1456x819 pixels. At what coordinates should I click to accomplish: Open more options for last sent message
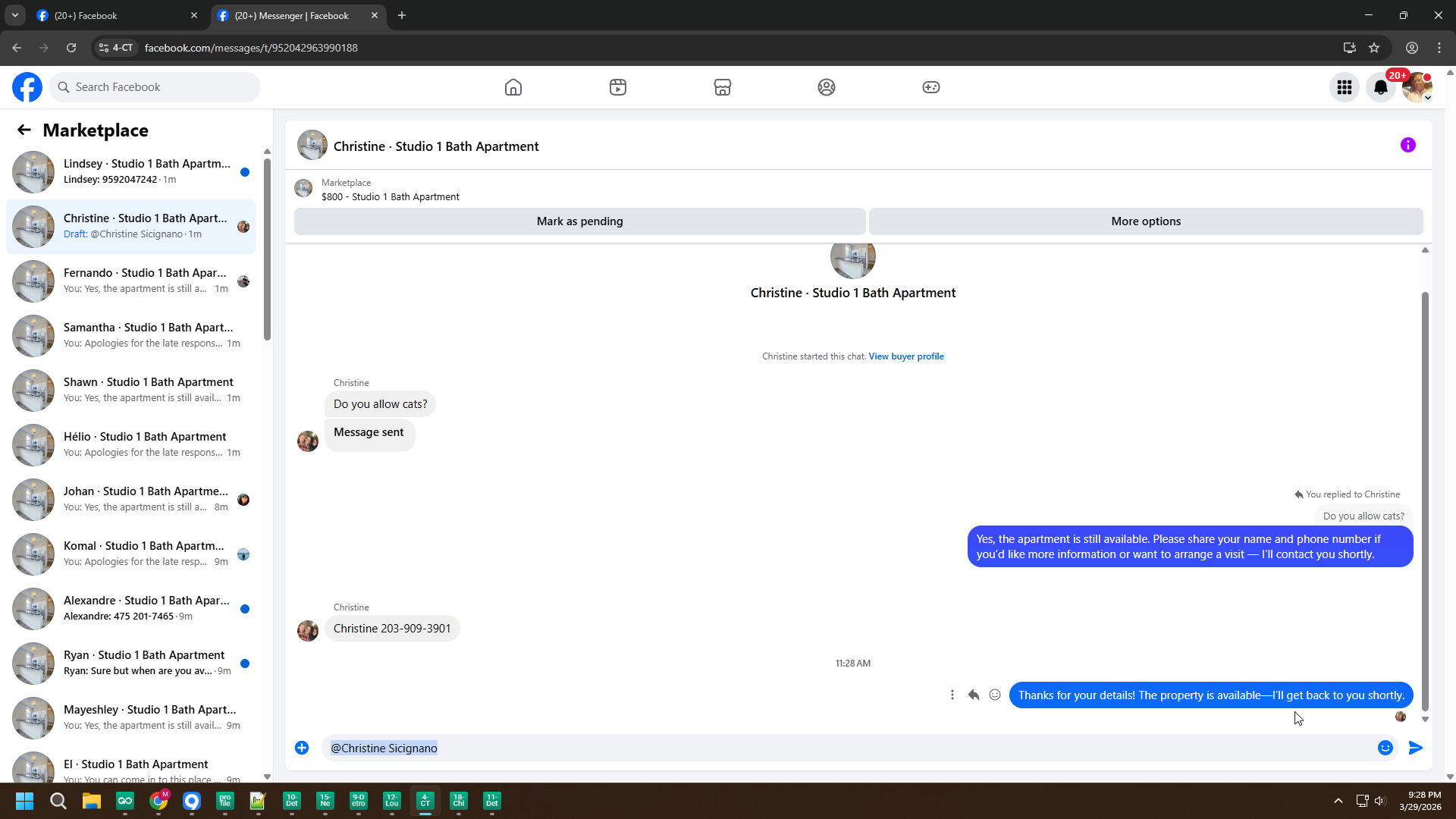coord(952,695)
